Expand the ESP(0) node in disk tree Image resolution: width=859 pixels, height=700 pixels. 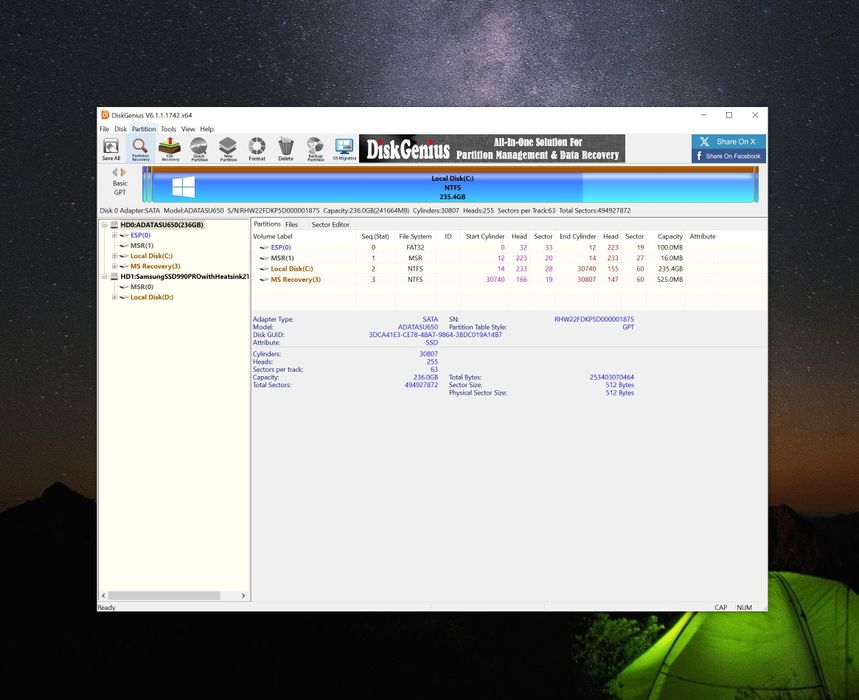click(x=114, y=236)
